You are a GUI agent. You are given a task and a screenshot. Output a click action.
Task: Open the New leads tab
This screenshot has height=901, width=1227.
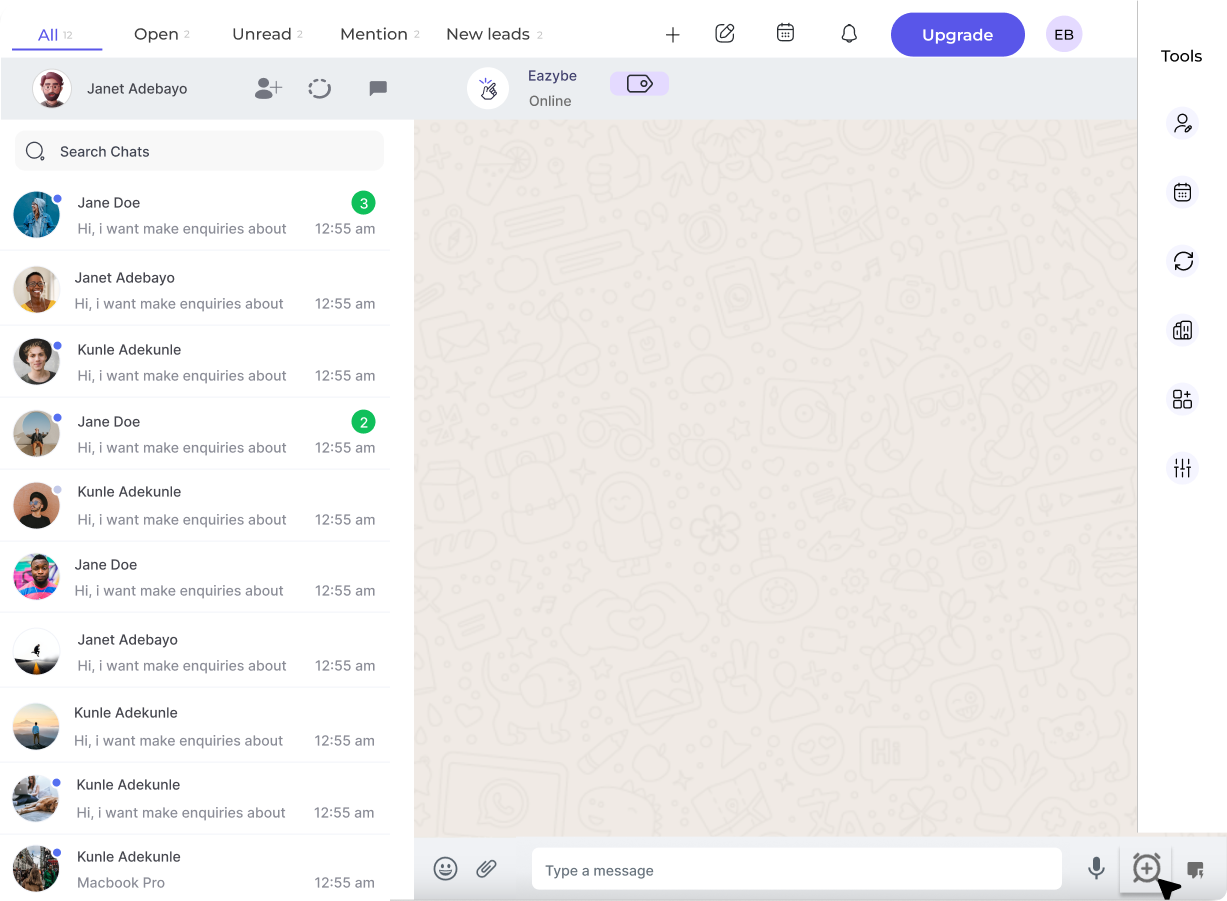click(495, 34)
